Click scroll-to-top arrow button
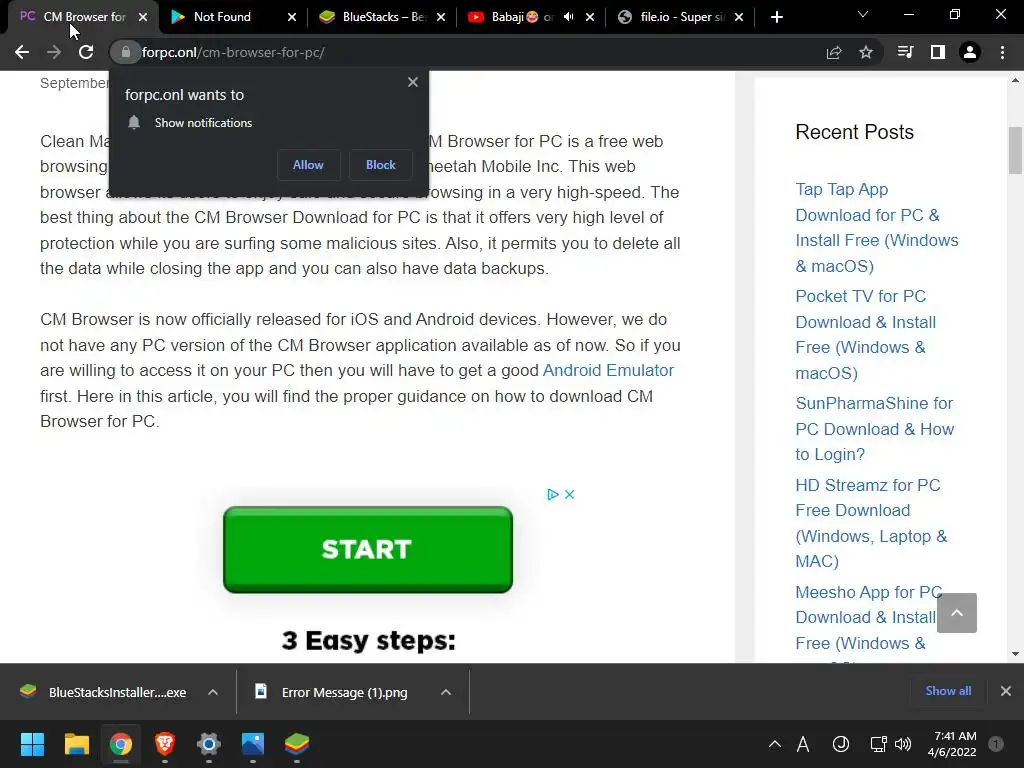The width and height of the screenshot is (1024, 768). click(957, 613)
